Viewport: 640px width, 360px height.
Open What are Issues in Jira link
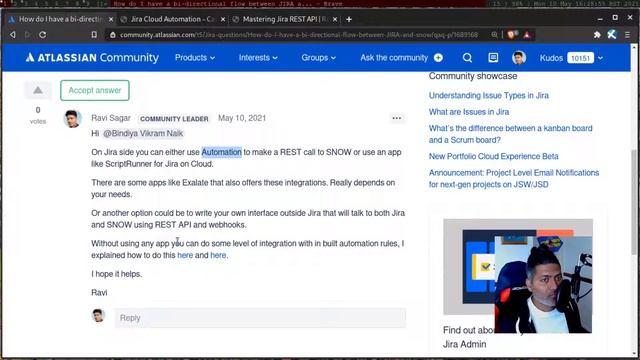(469, 111)
